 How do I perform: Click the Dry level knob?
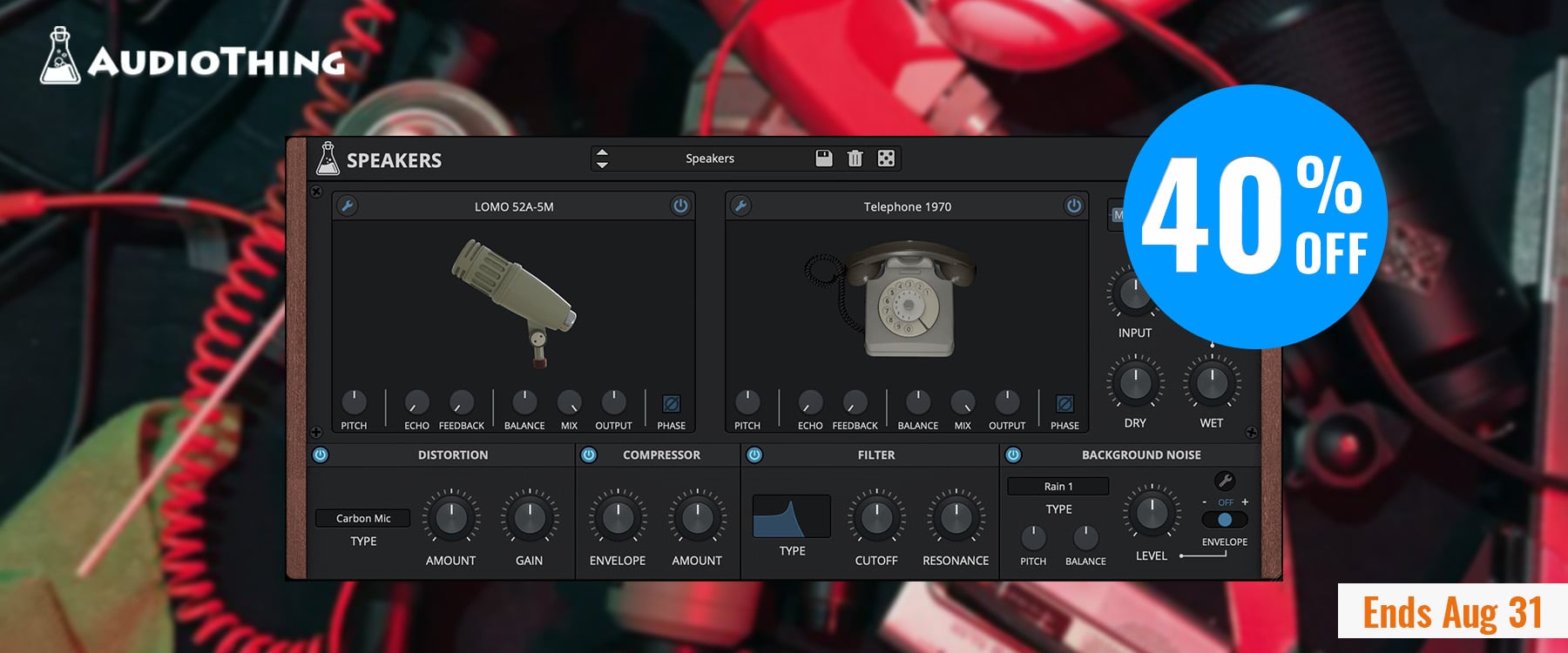click(x=1135, y=381)
